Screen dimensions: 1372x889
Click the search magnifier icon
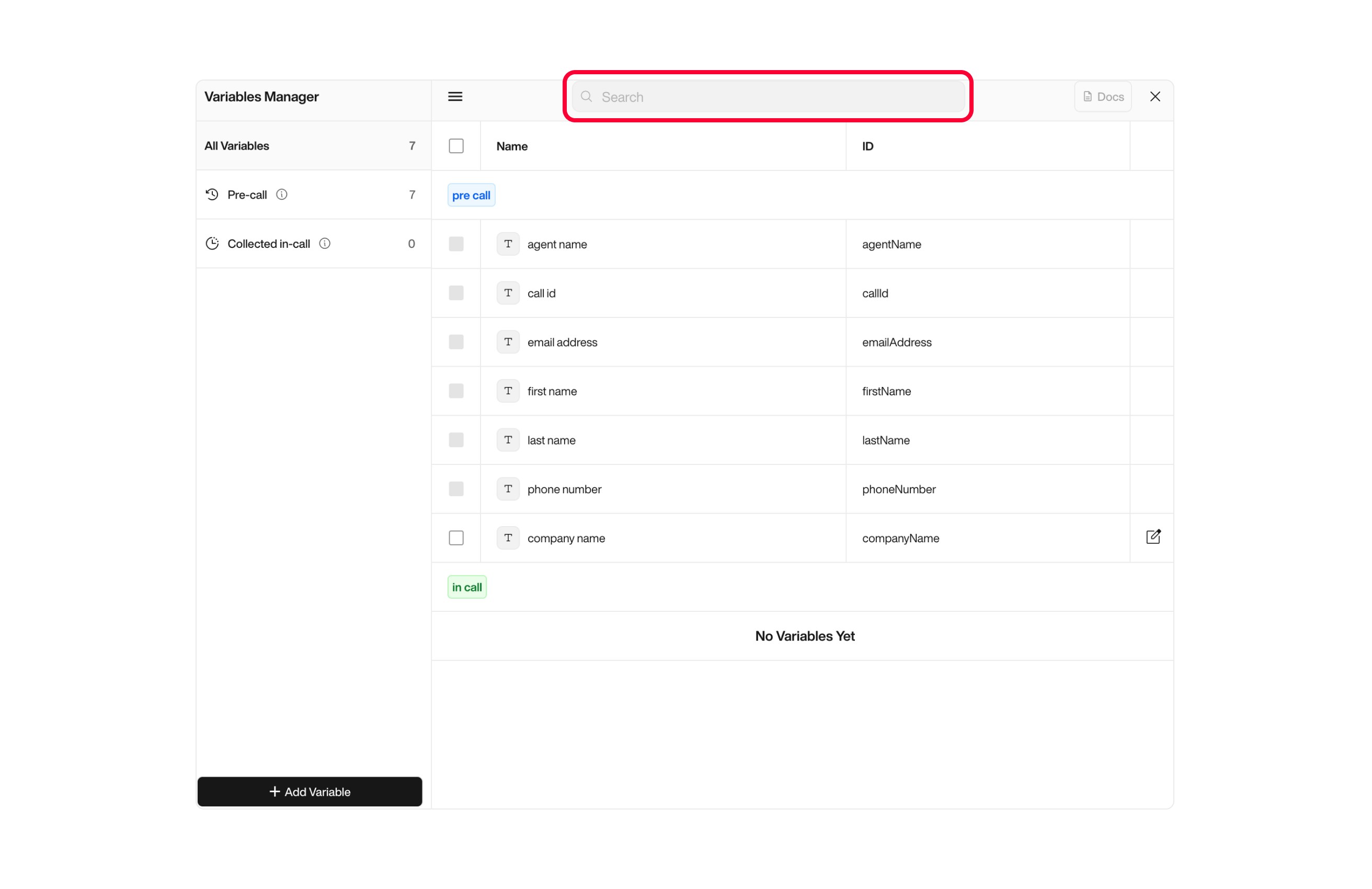coord(586,97)
